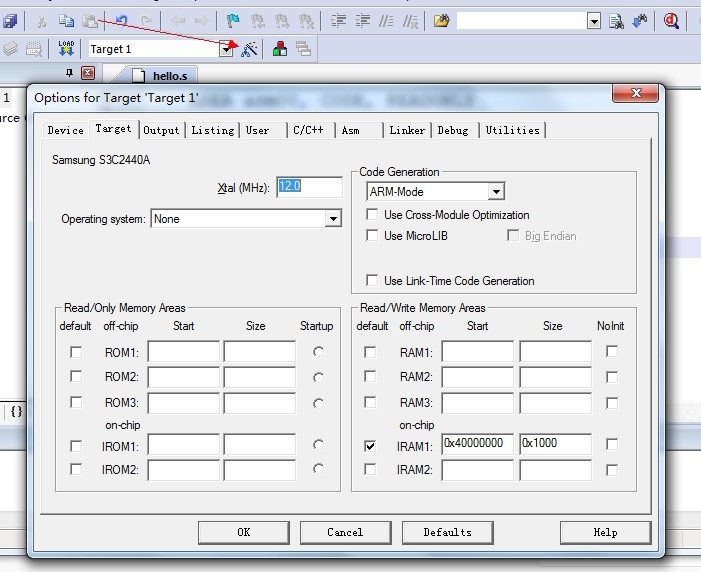701x572 pixels.
Task: Switch to the Device tab
Action: click(x=66, y=130)
